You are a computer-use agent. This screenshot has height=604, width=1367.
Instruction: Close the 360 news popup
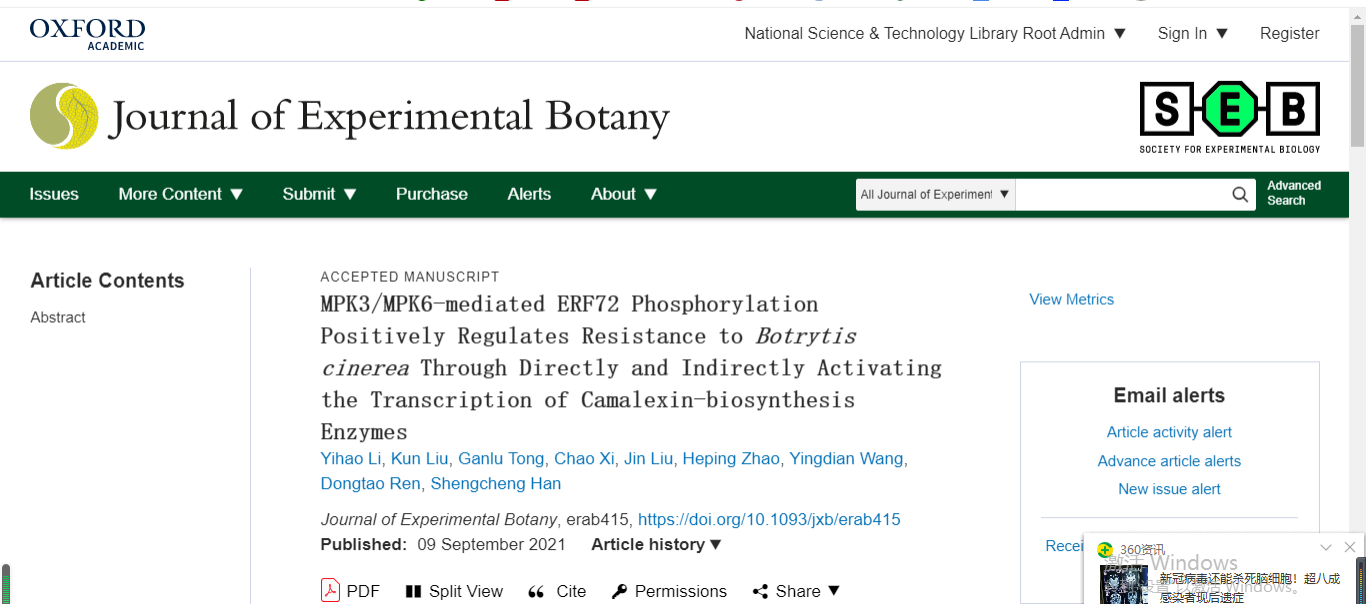click(x=1350, y=548)
